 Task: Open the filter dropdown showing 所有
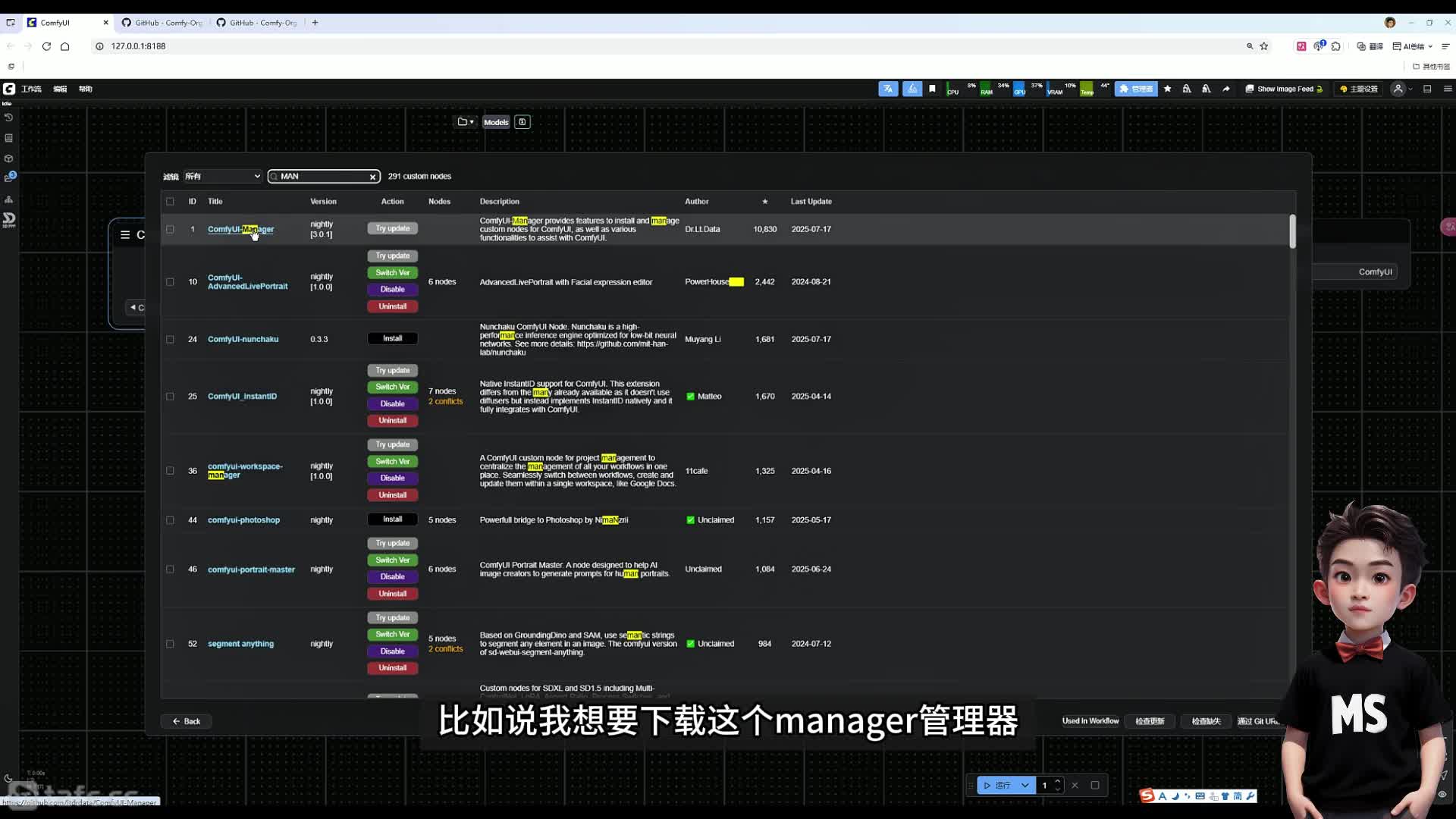coord(222,177)
